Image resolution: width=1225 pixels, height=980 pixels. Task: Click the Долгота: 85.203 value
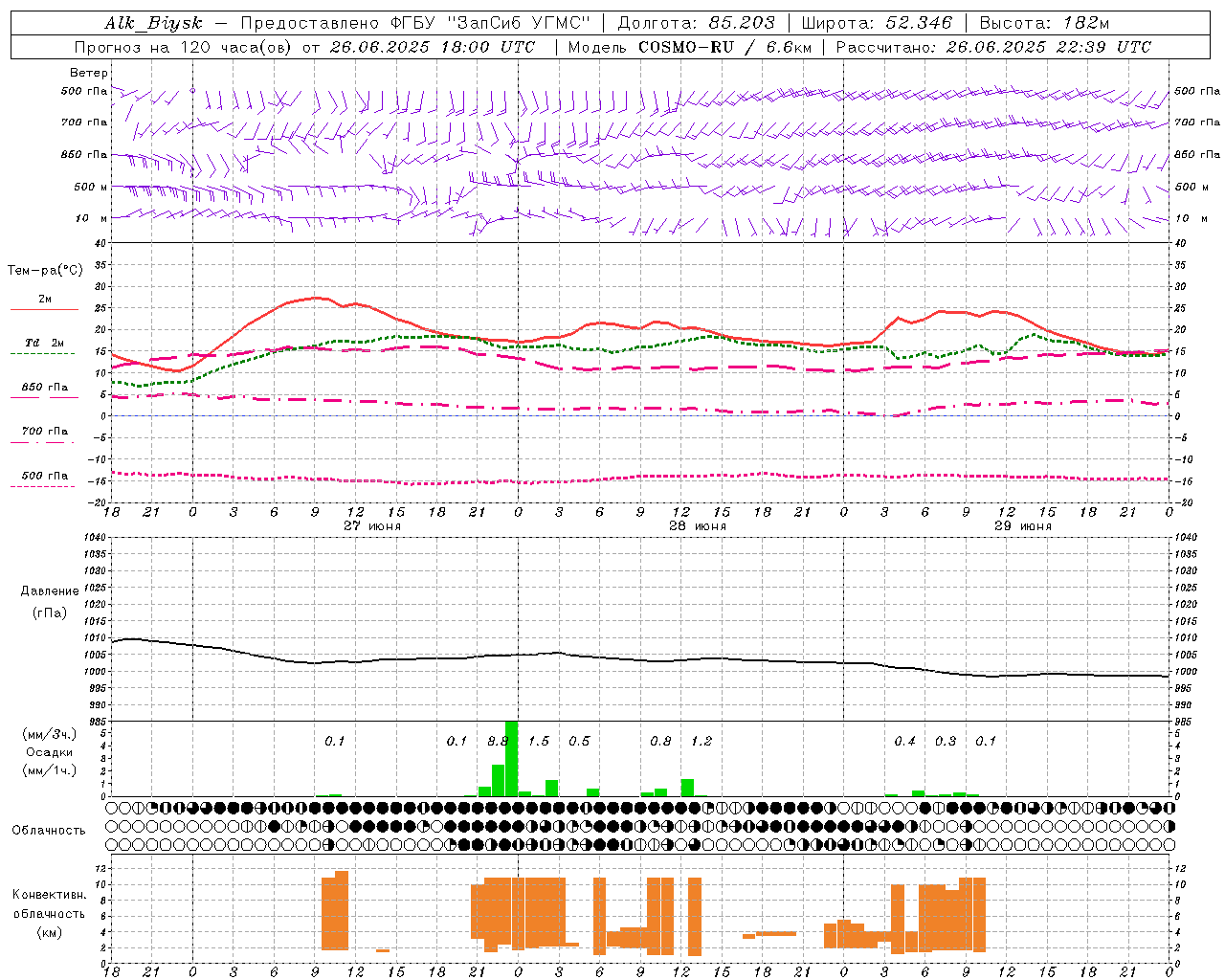696,23
